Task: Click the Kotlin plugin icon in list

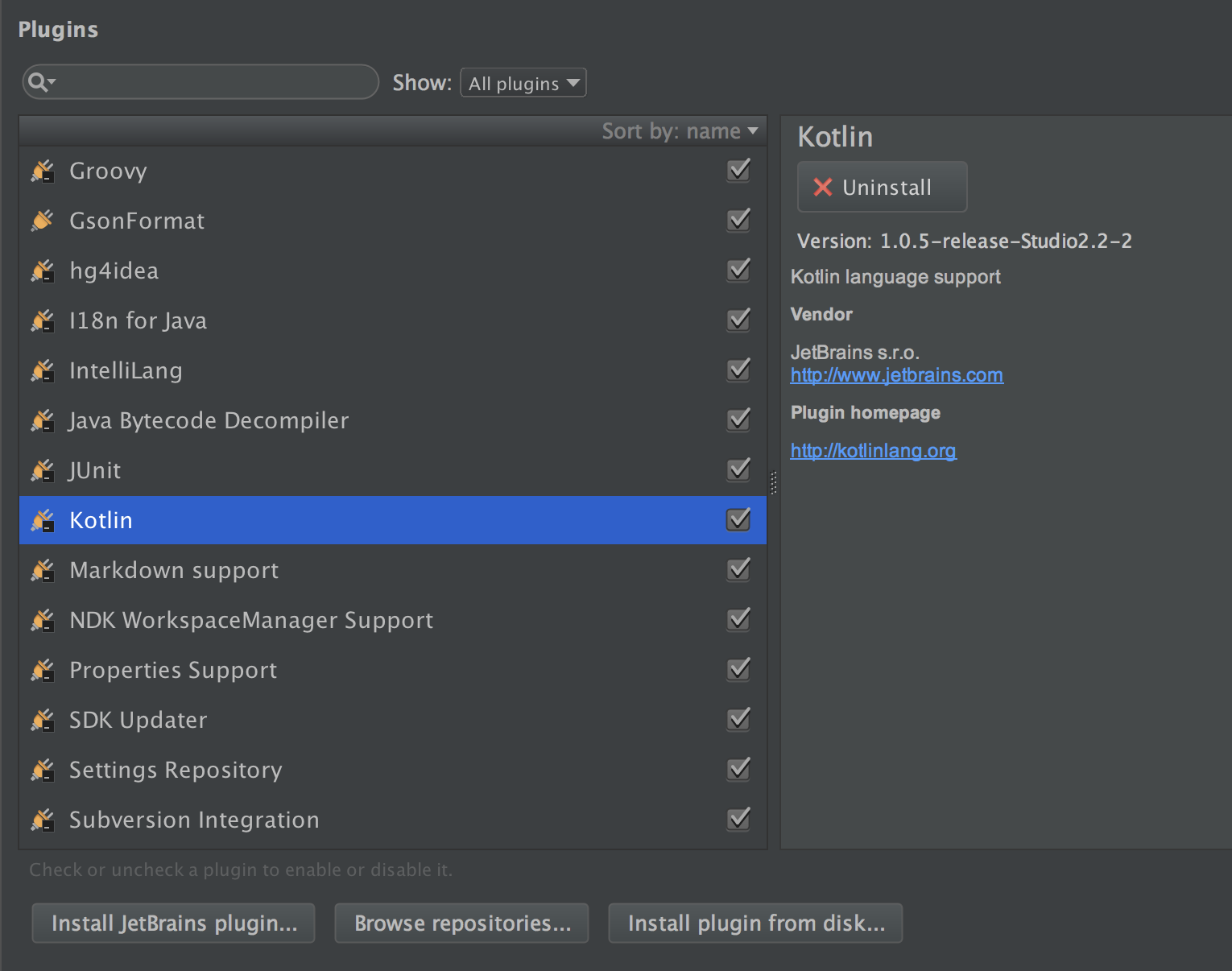Action: [x=43, y=520]
